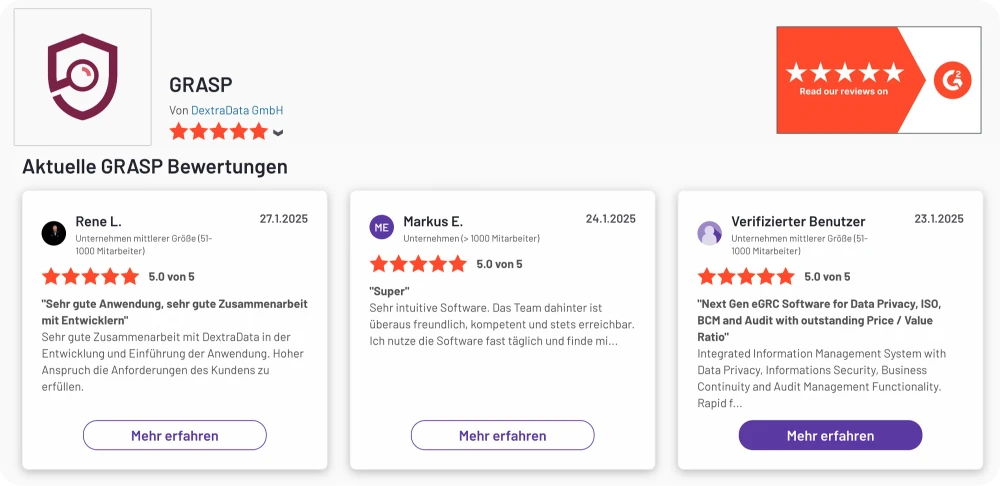
Task: Click the purple Mehr erfahren button
Action: [x=830, y=435]
